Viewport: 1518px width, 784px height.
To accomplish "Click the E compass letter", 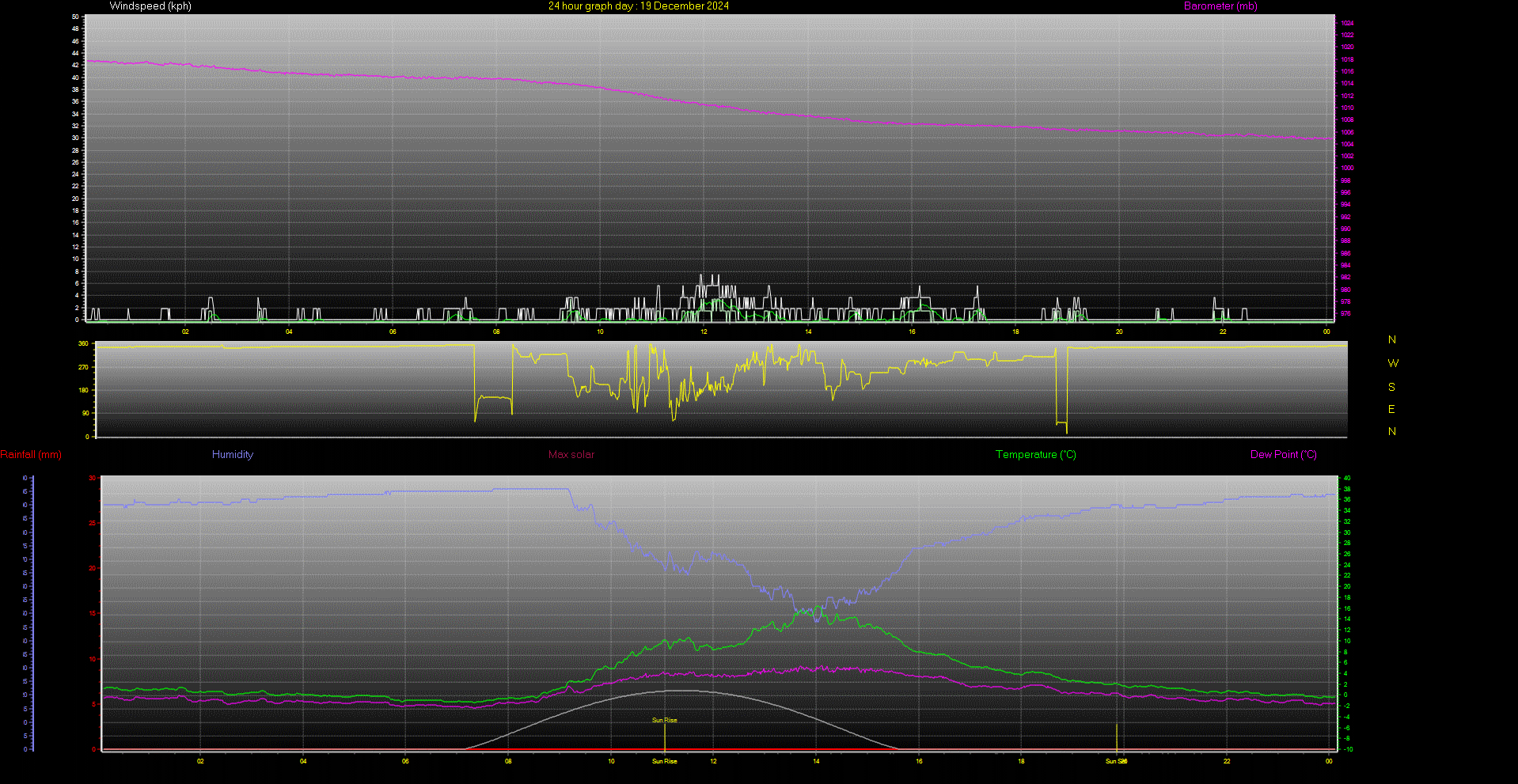I will click(1391, 409).
